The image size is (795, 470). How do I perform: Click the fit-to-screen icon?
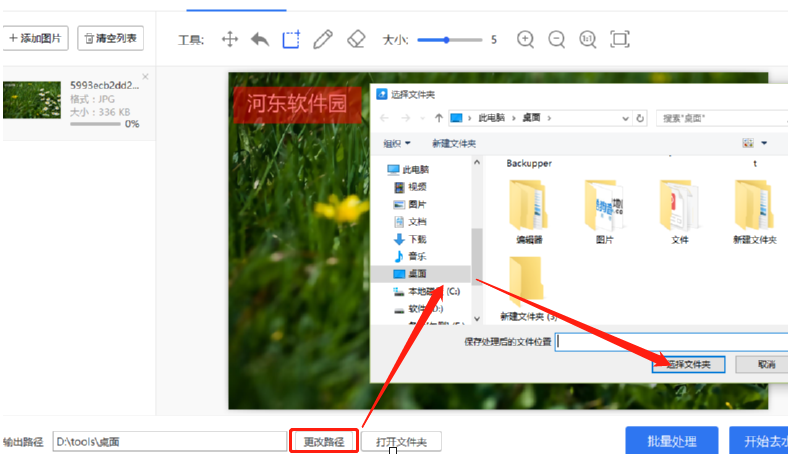coord(620,40)
